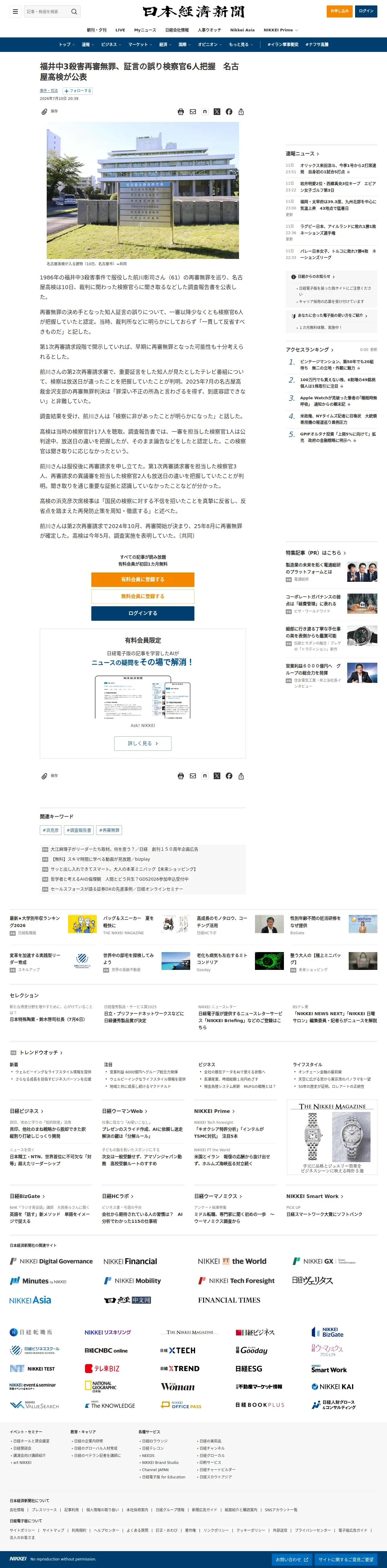Click the 保存 clip icon under the Ask! NIKKEI box

coord(44,776)
